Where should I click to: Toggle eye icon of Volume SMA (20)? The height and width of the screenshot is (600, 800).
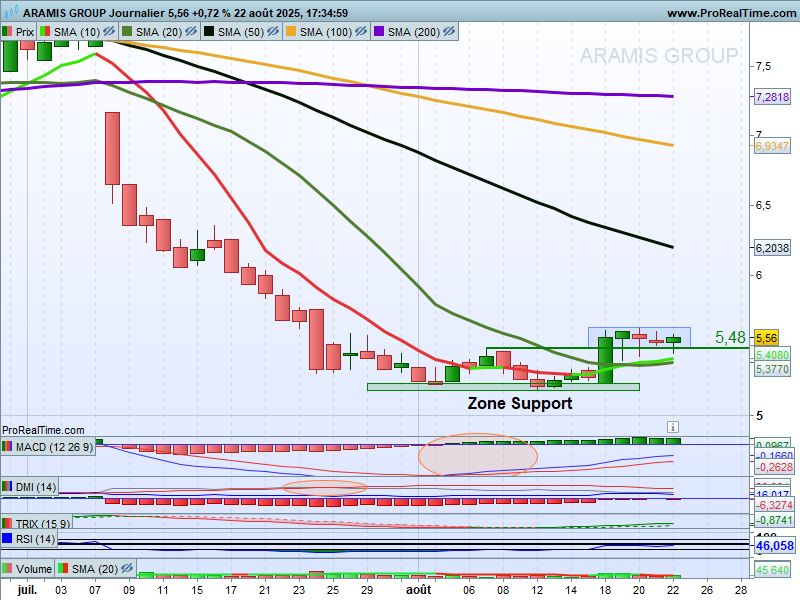pyautogui.click(x=127, y=568)
